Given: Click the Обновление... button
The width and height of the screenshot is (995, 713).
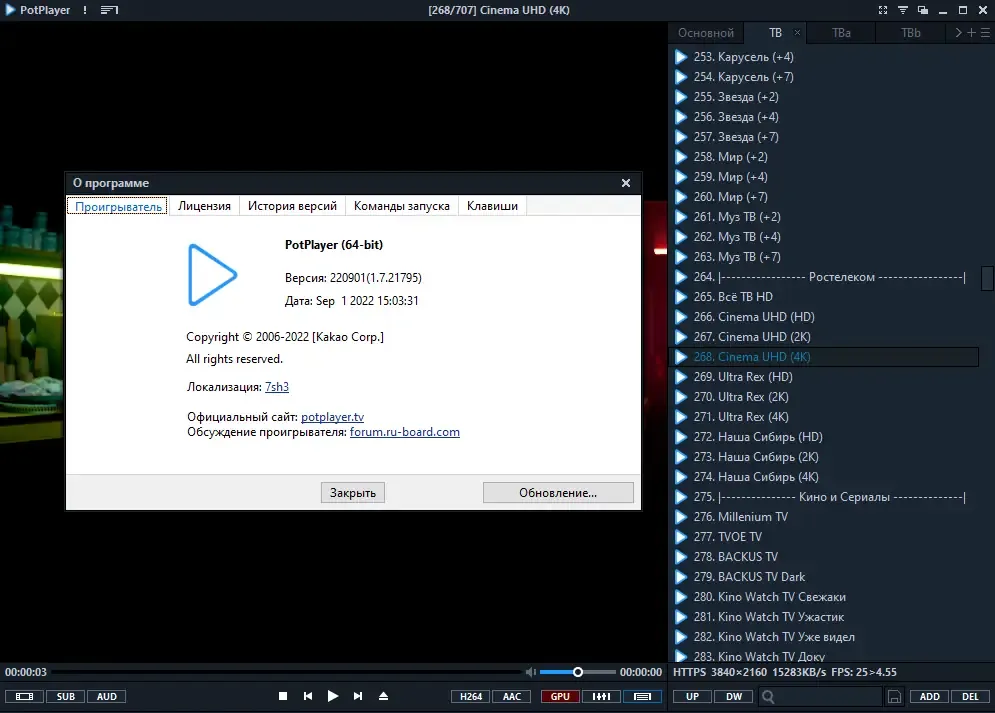Looking at the screenshot, I should [x=558, y=493].
